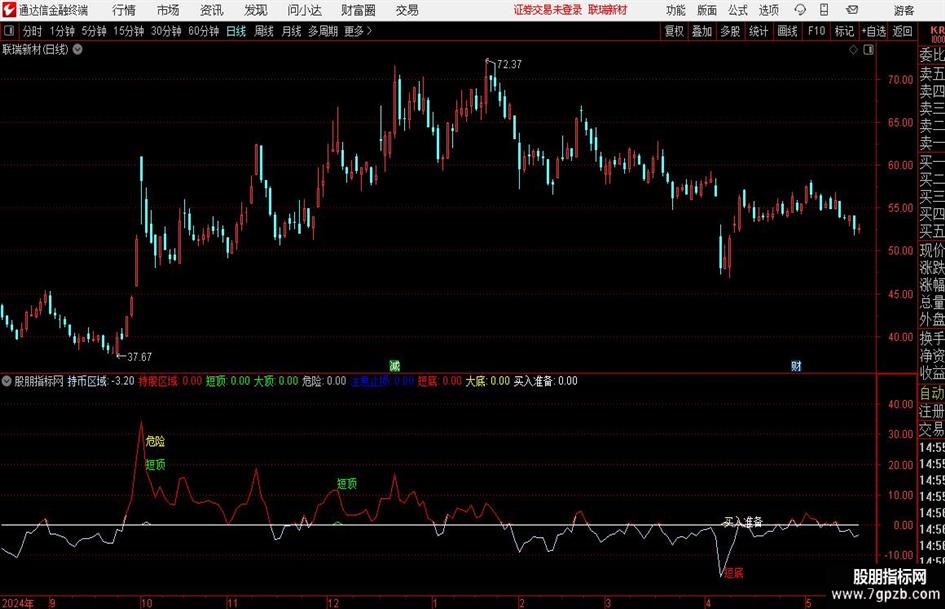Toggle the right info panel icon

[x=868, y=50]
